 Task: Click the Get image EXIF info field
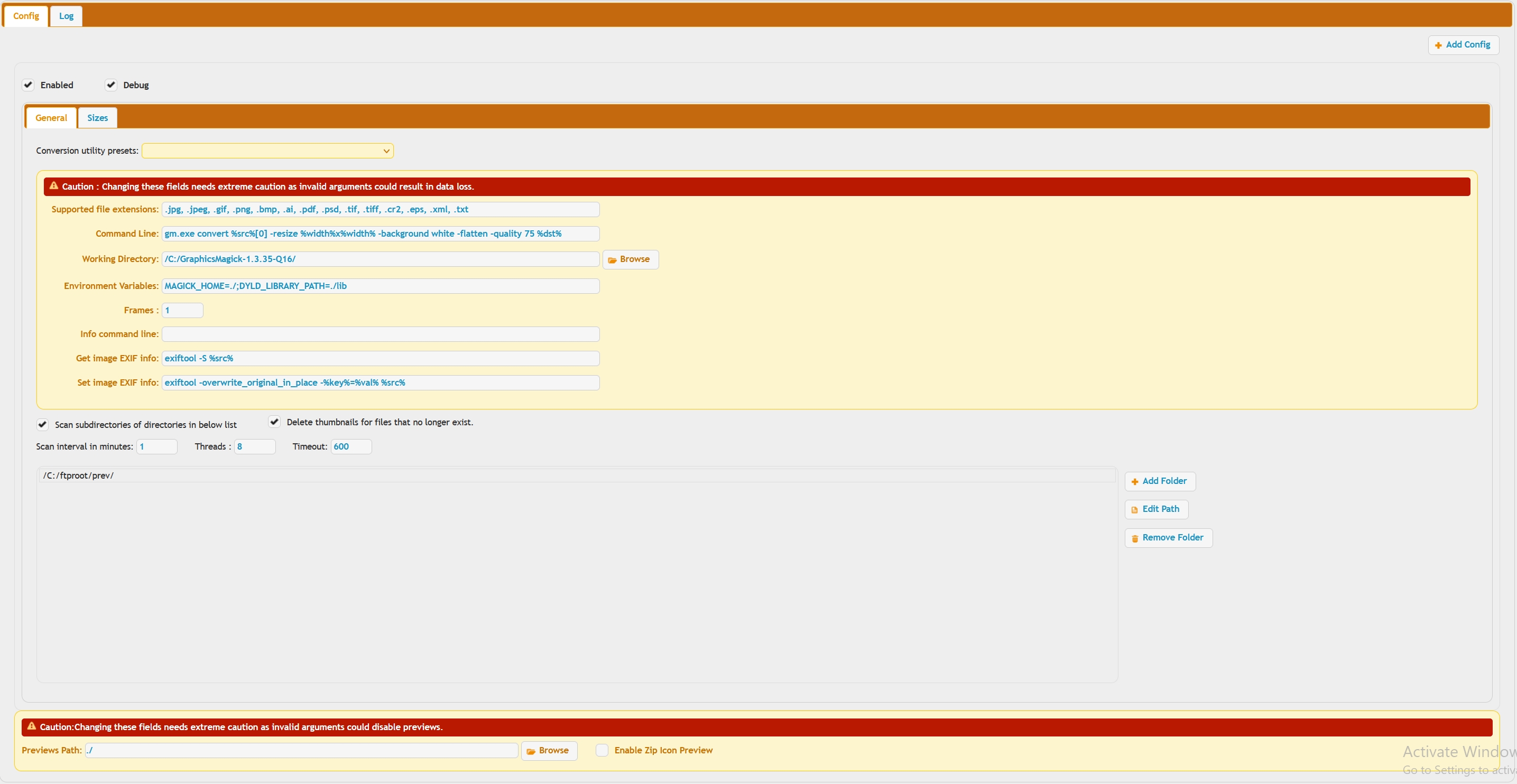pos(381,358)
